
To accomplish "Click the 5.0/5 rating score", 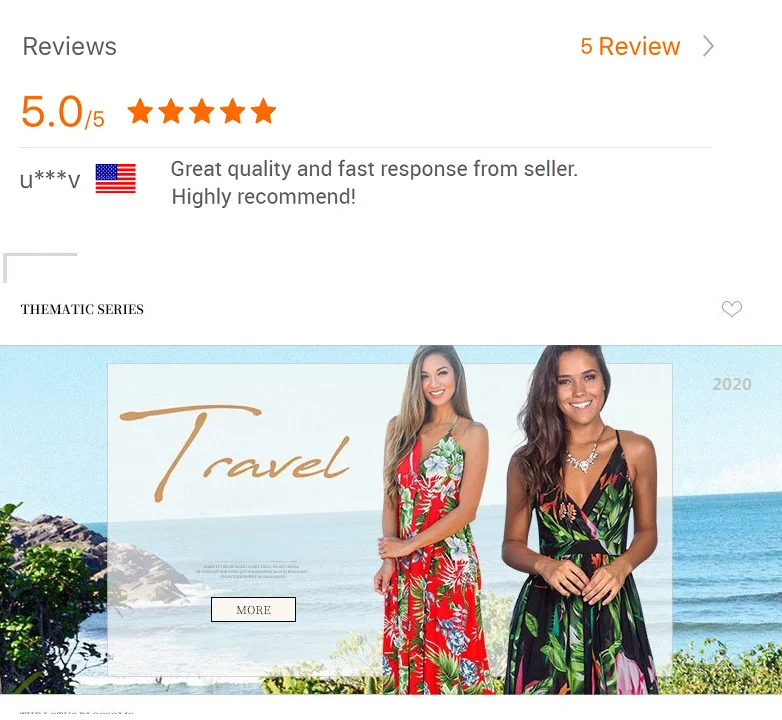I will point(62,112).
